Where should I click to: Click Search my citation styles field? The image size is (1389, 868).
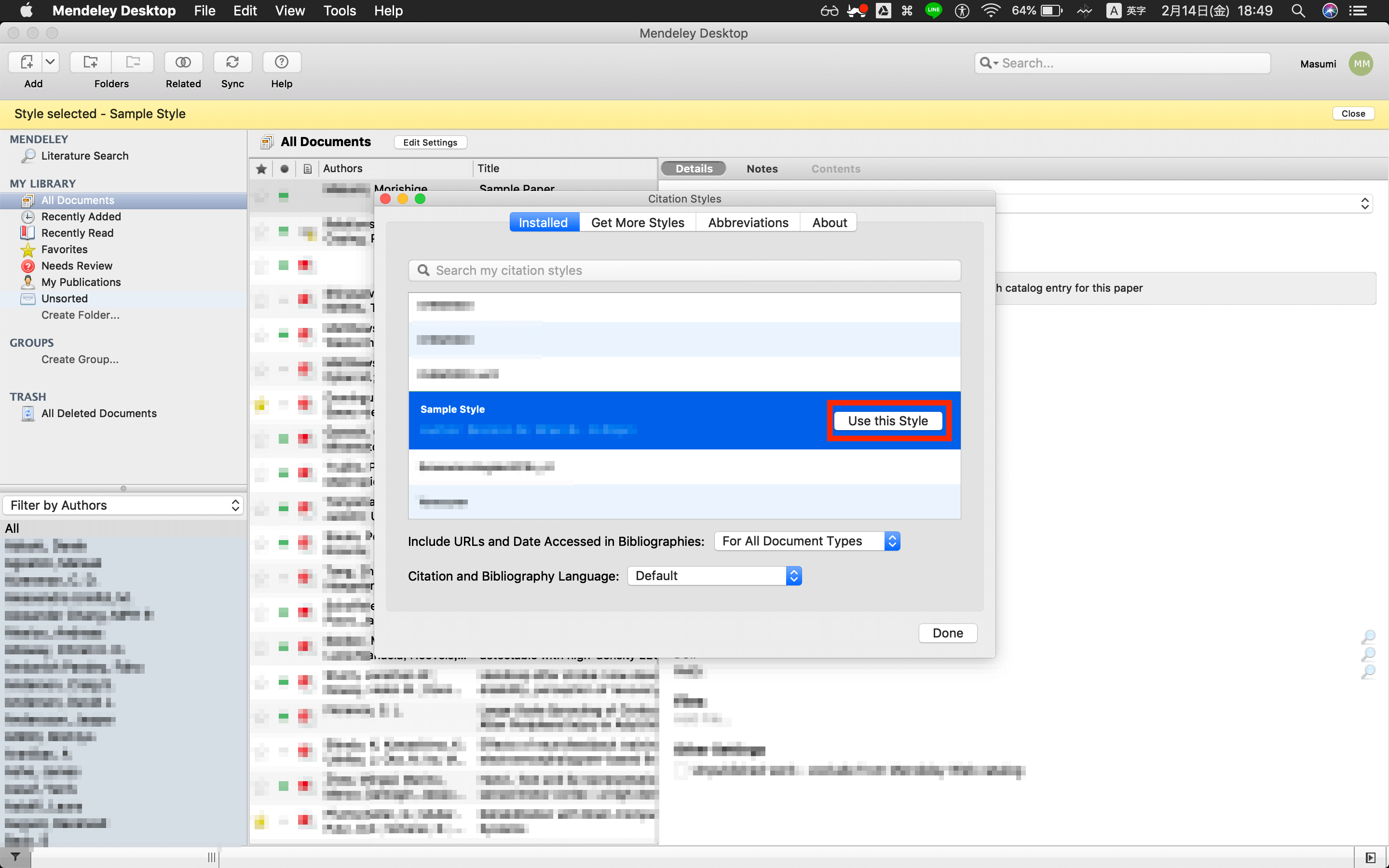(x=684, y=271)
